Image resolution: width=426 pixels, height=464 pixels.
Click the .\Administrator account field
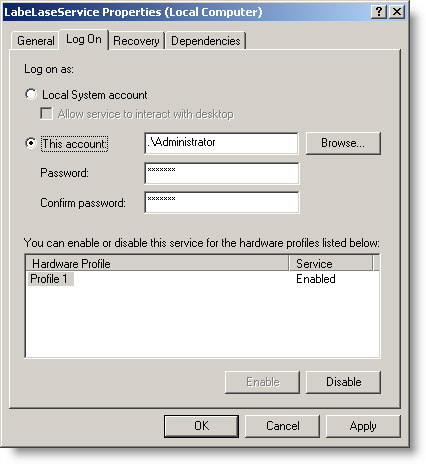click(x=222, y=143)
